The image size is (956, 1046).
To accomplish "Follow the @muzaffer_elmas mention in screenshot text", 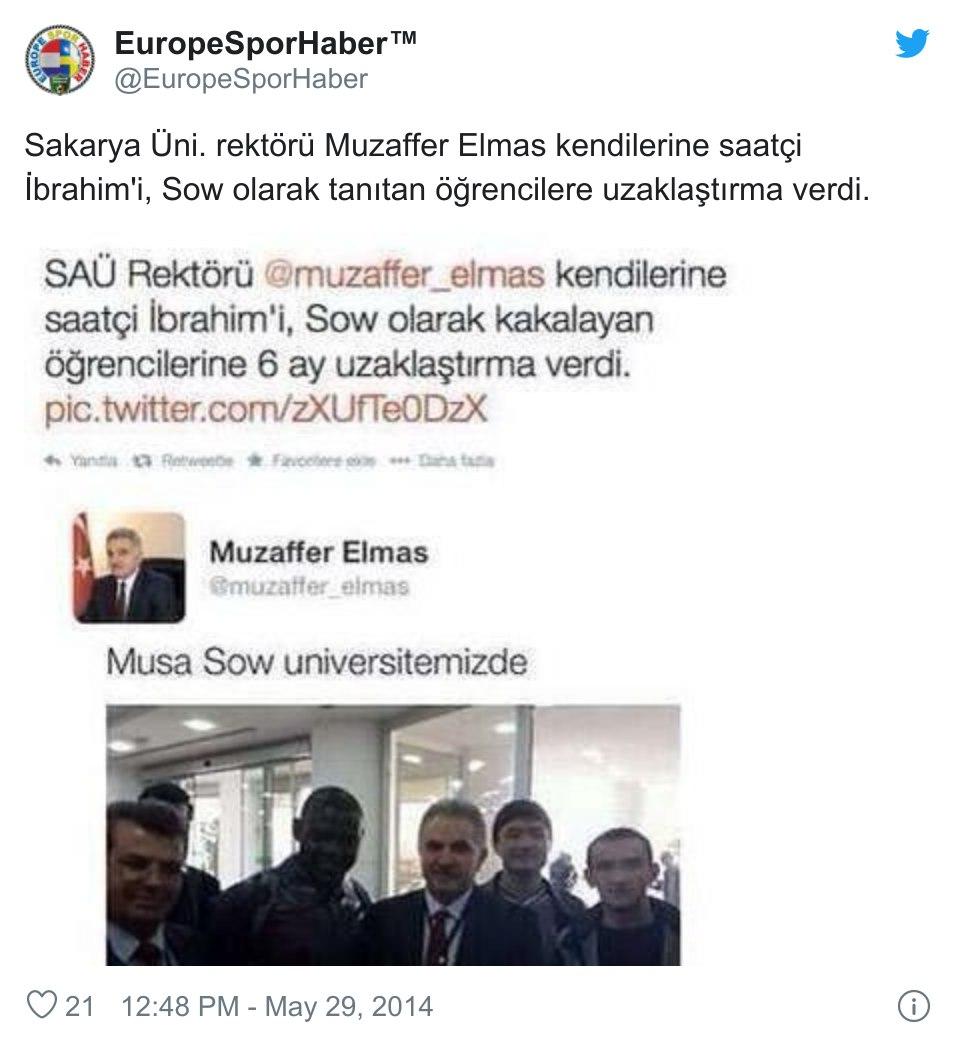I will 405,275.
